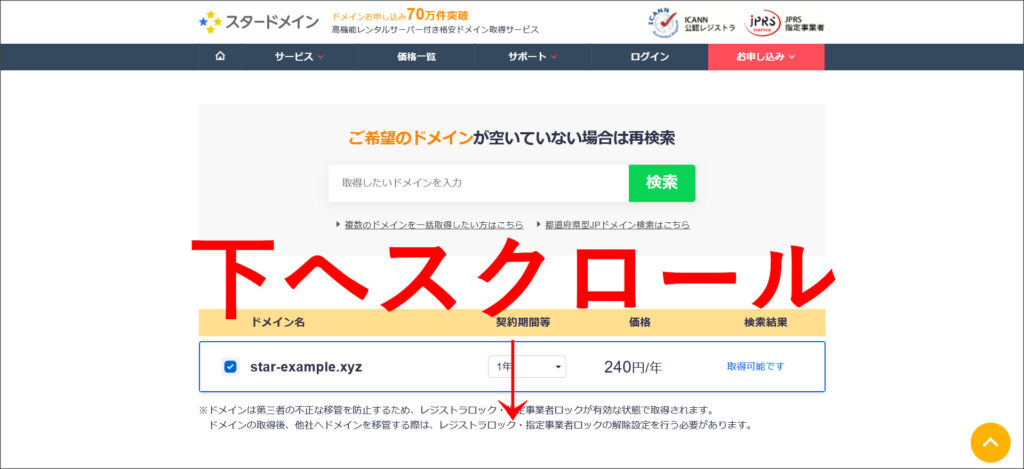The image size is (1024, 469).
Task: Open the 価格一覧 page
Action: pos(416,57)
